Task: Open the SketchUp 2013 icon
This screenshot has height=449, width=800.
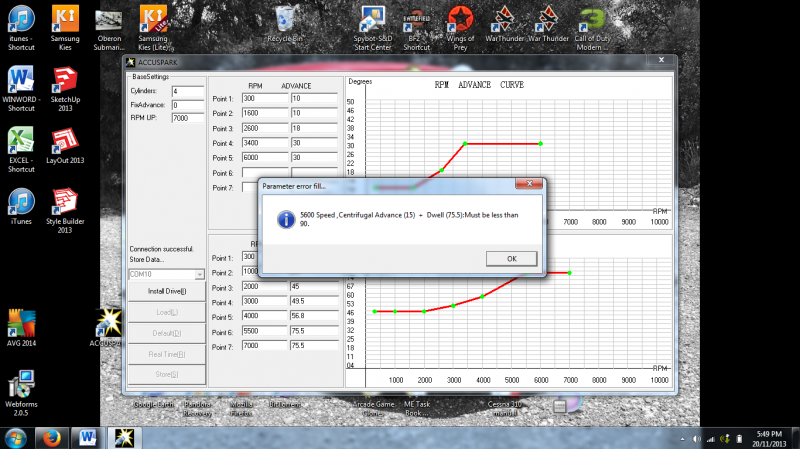Action: (65, 89)
